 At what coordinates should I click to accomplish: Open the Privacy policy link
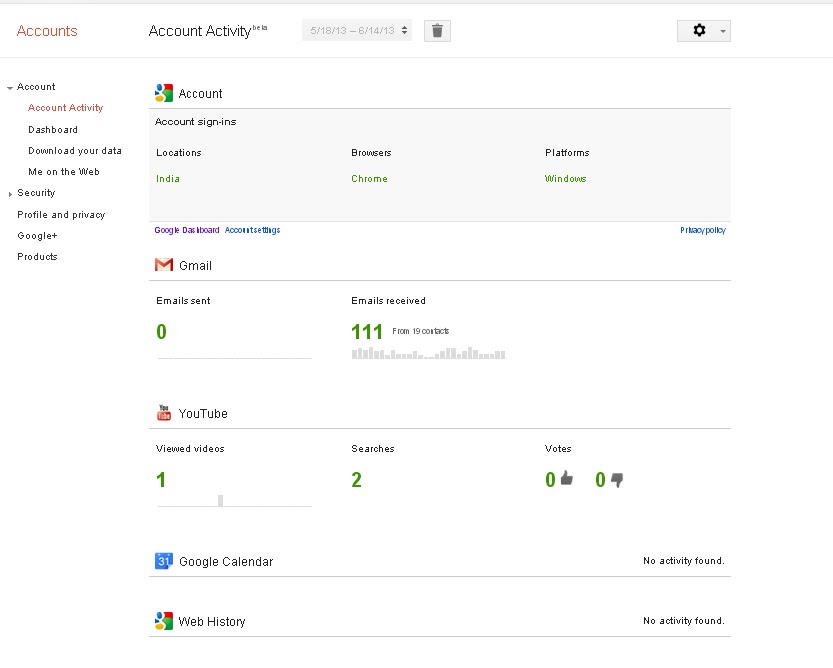pos(700,229)
